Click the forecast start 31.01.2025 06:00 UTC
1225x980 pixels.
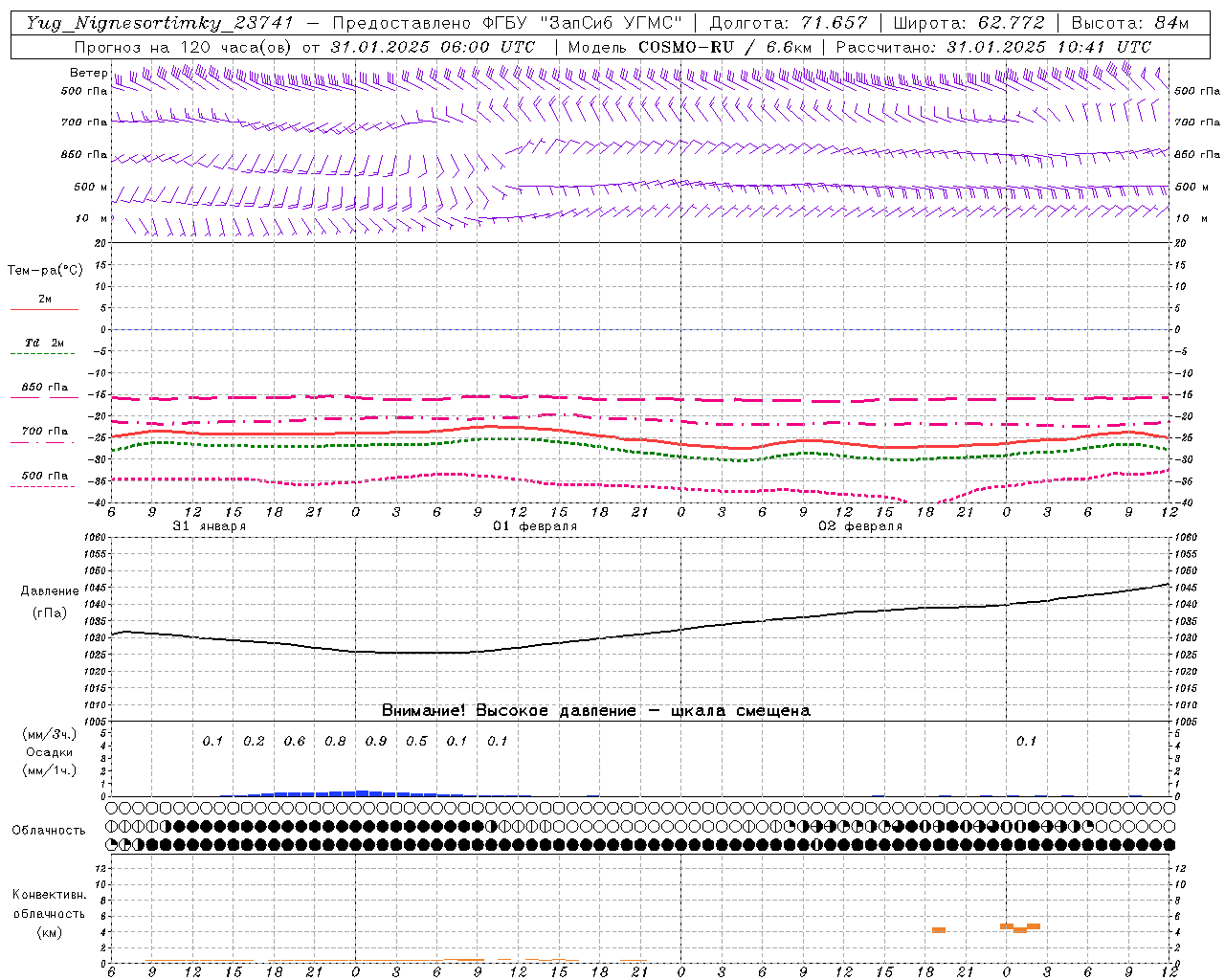[433, 47]
